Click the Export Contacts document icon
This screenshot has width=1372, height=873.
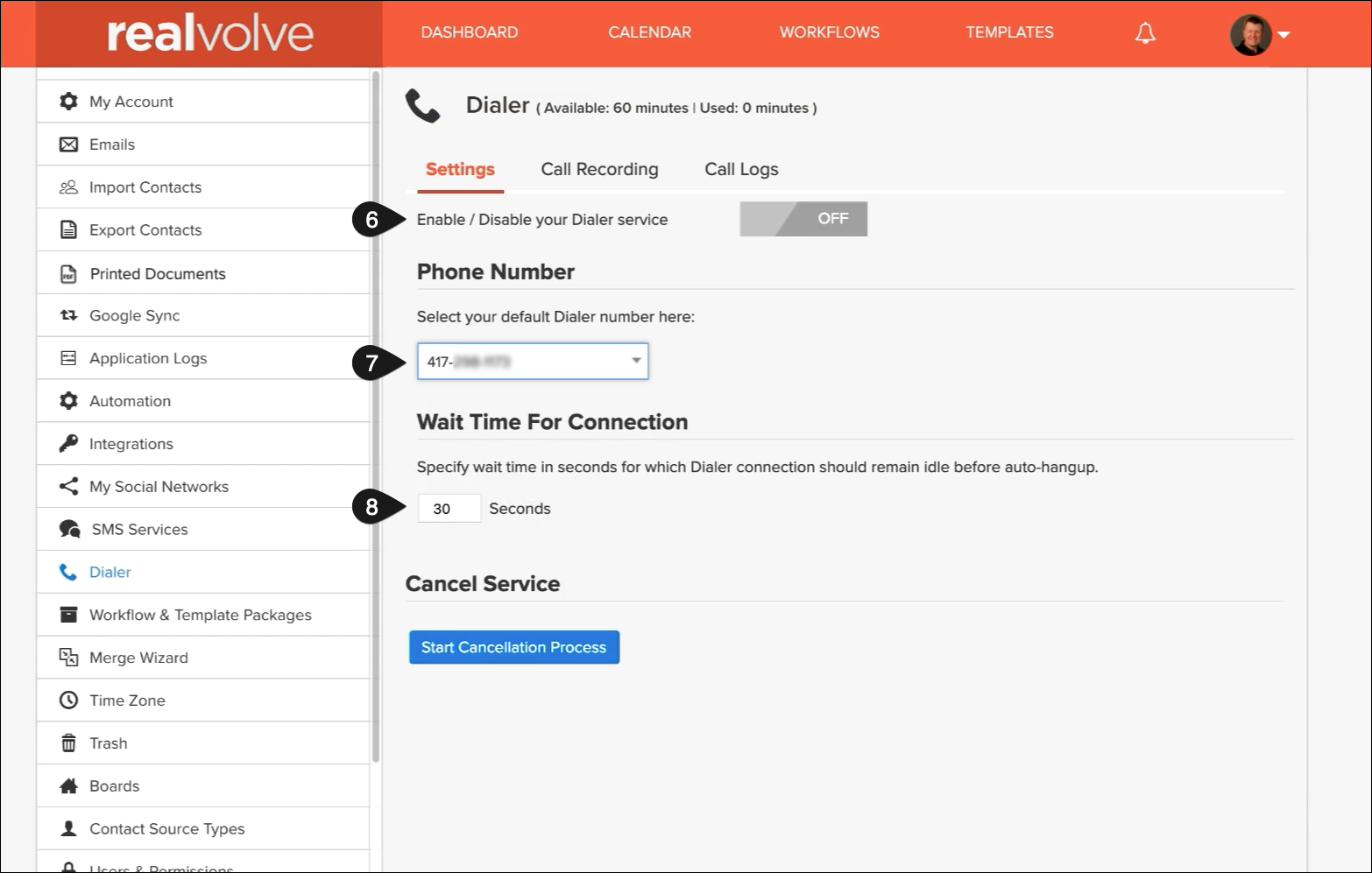(68, 230)
